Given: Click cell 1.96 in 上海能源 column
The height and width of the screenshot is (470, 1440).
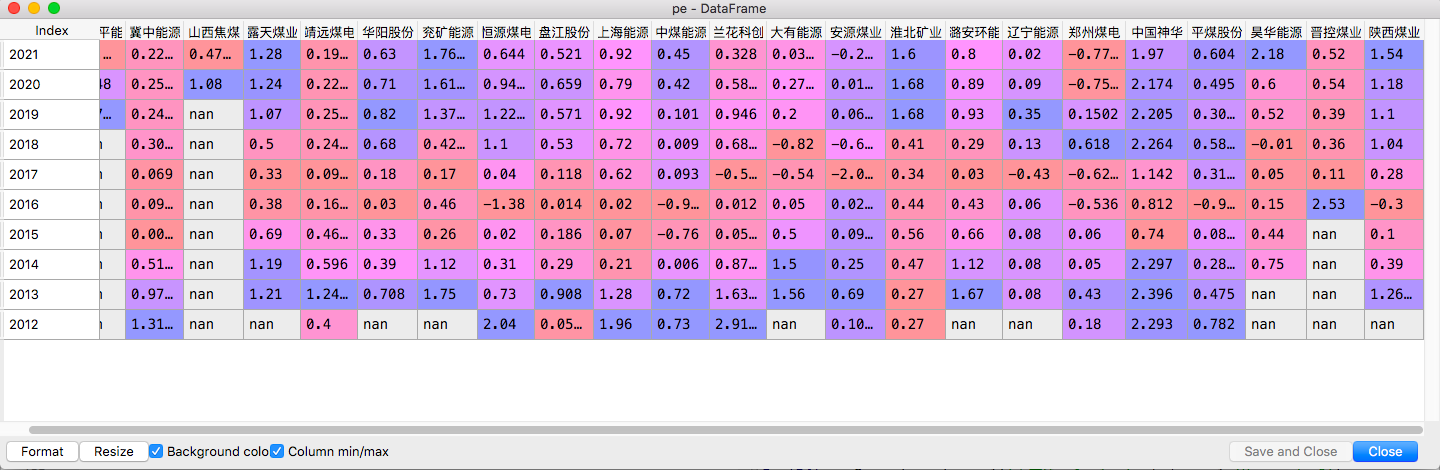Looking at the screenshot, I should click(x=623, y=325).
